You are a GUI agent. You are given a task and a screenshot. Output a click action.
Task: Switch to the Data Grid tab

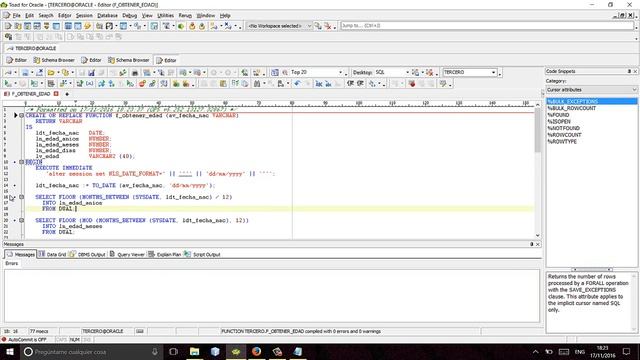pyautogui.click(x=53, y=254)
